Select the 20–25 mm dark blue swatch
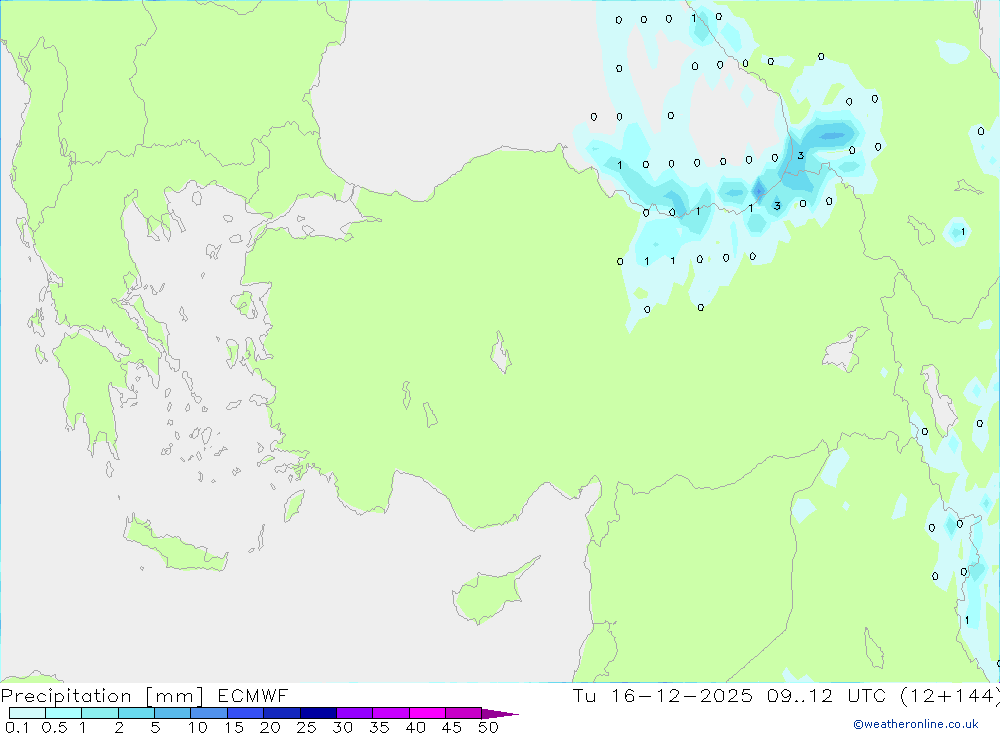 [281, 713]
